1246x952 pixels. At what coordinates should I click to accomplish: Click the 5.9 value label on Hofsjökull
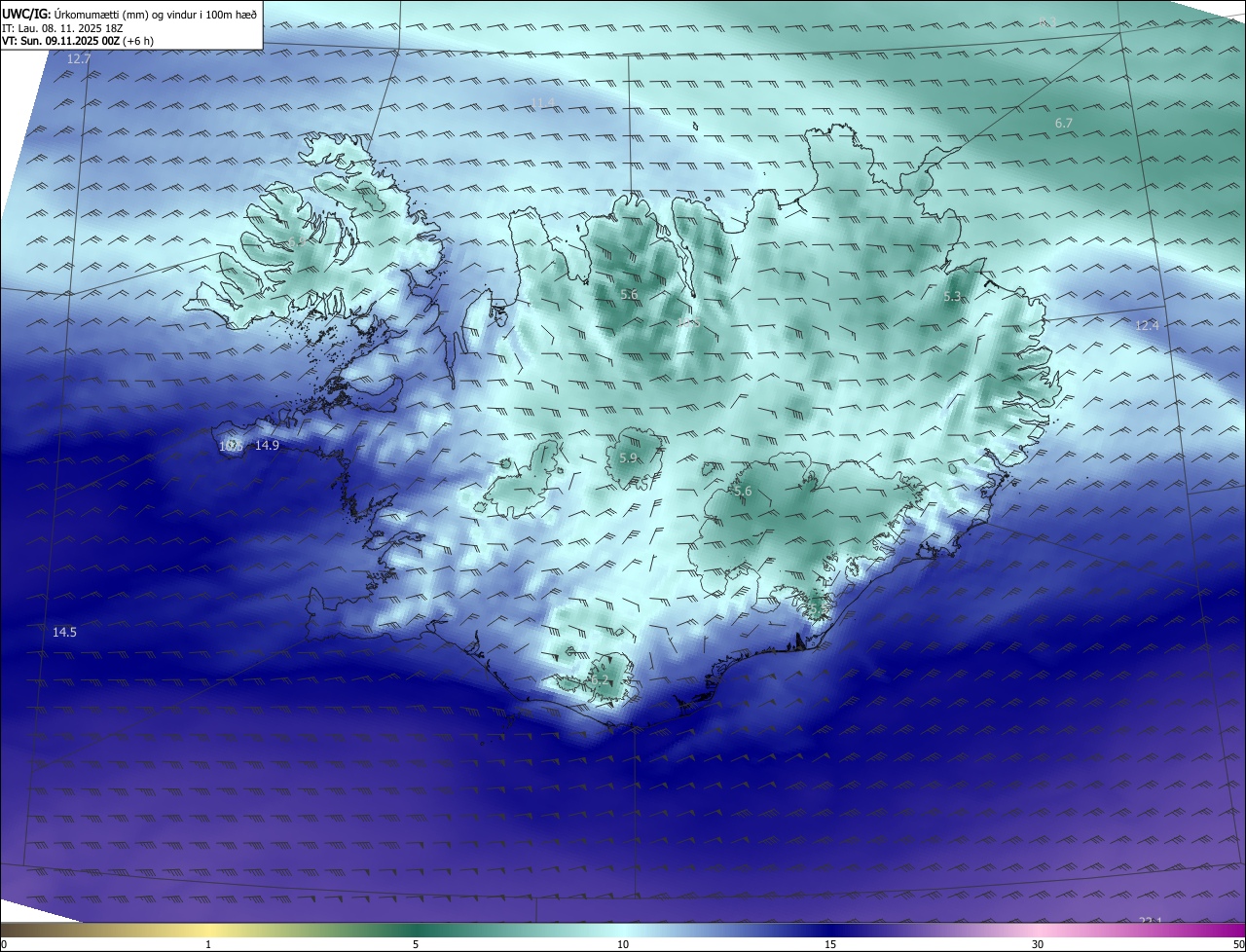pos(628,458)
